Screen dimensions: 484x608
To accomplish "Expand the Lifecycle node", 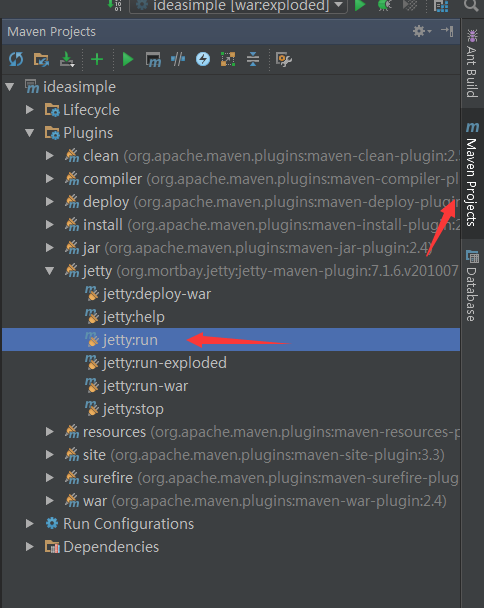I will click(30, 110).
